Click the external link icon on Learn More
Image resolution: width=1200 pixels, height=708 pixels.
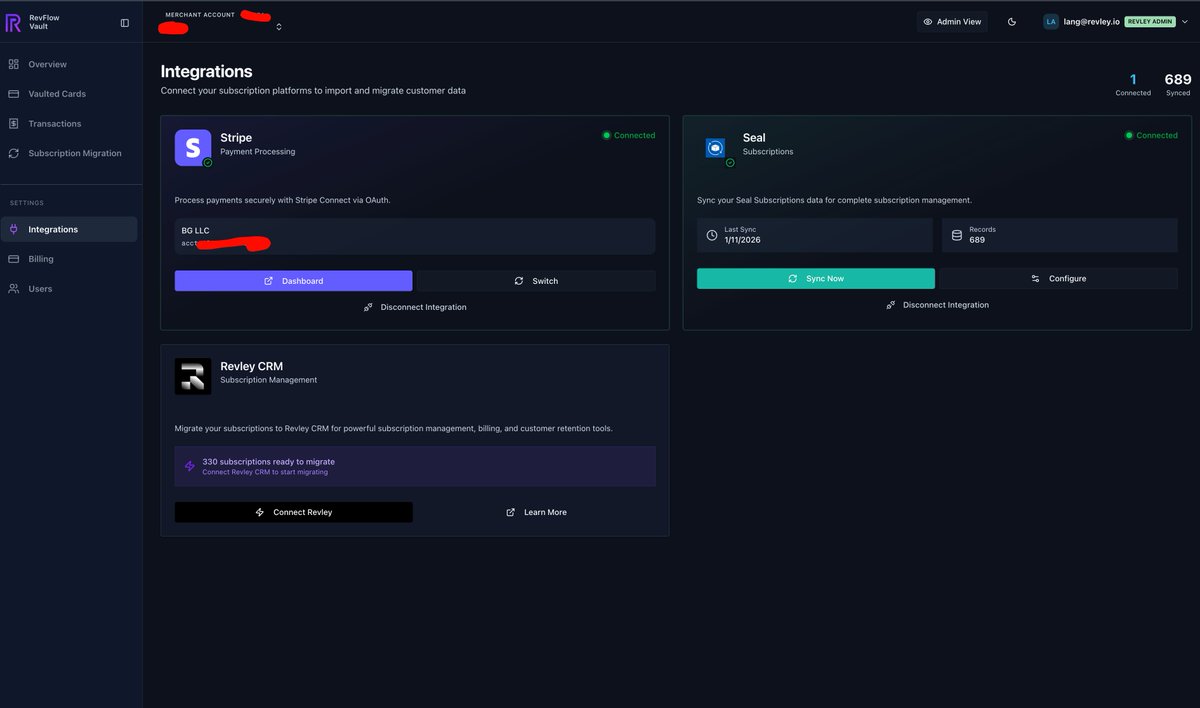(511, 512)
